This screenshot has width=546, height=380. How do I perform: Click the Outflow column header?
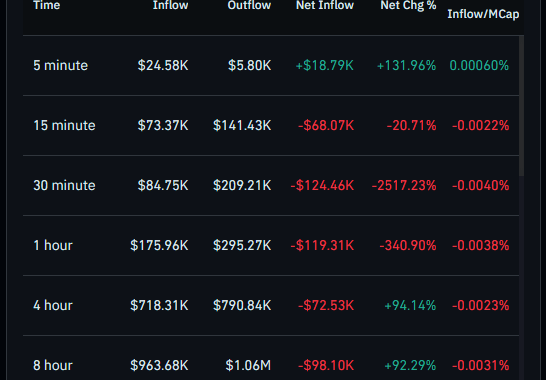(x=249, y=5)
